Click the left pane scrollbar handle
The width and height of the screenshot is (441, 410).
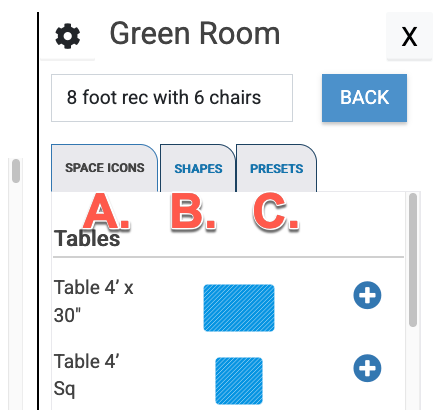[16, 171]
